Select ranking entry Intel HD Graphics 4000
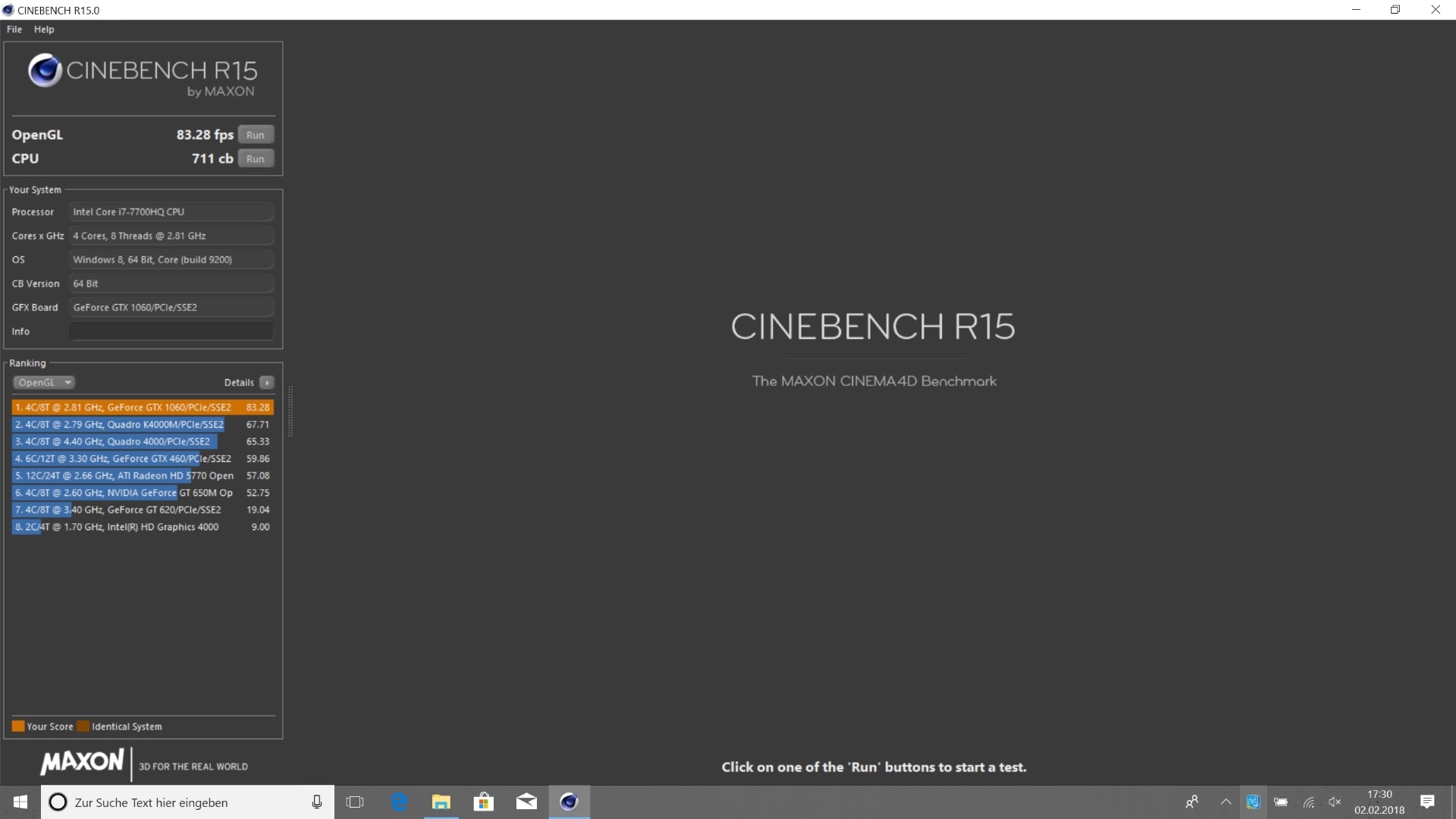Image resolution: width=1456 pixels, height=819 pixels. pyautogui.click(x=143, y=527)
